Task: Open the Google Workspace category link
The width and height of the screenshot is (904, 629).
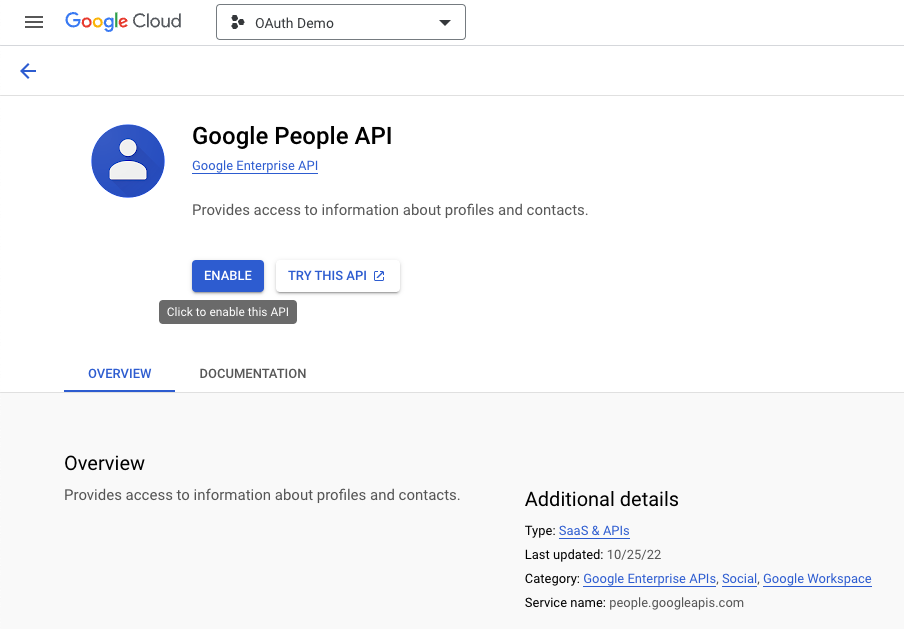Action: [817, 578]
